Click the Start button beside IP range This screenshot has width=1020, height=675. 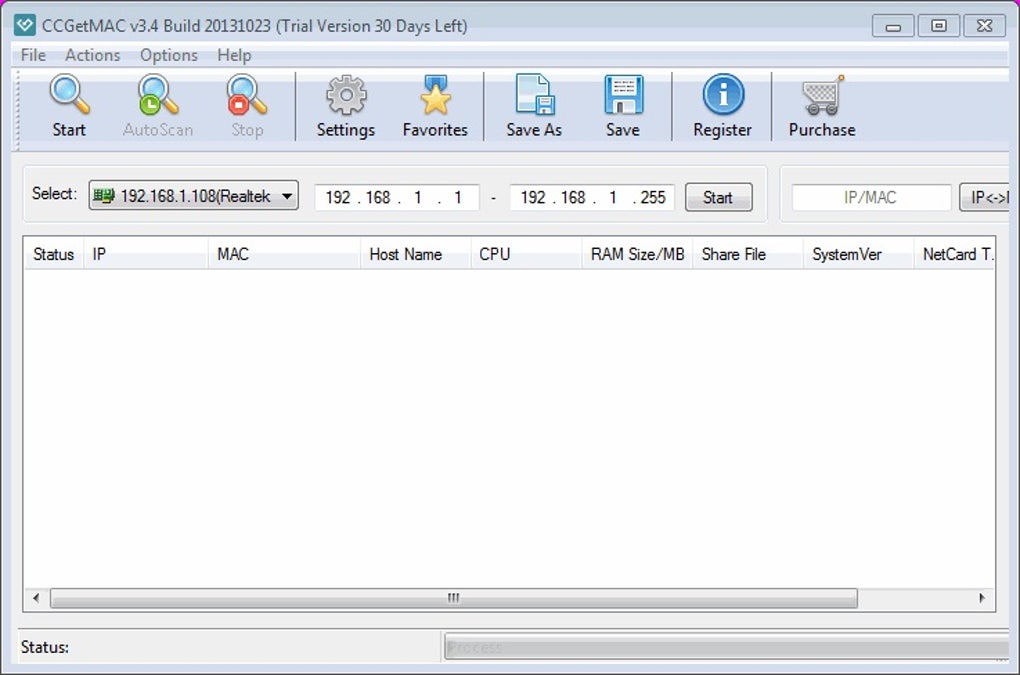pos(718,197)
